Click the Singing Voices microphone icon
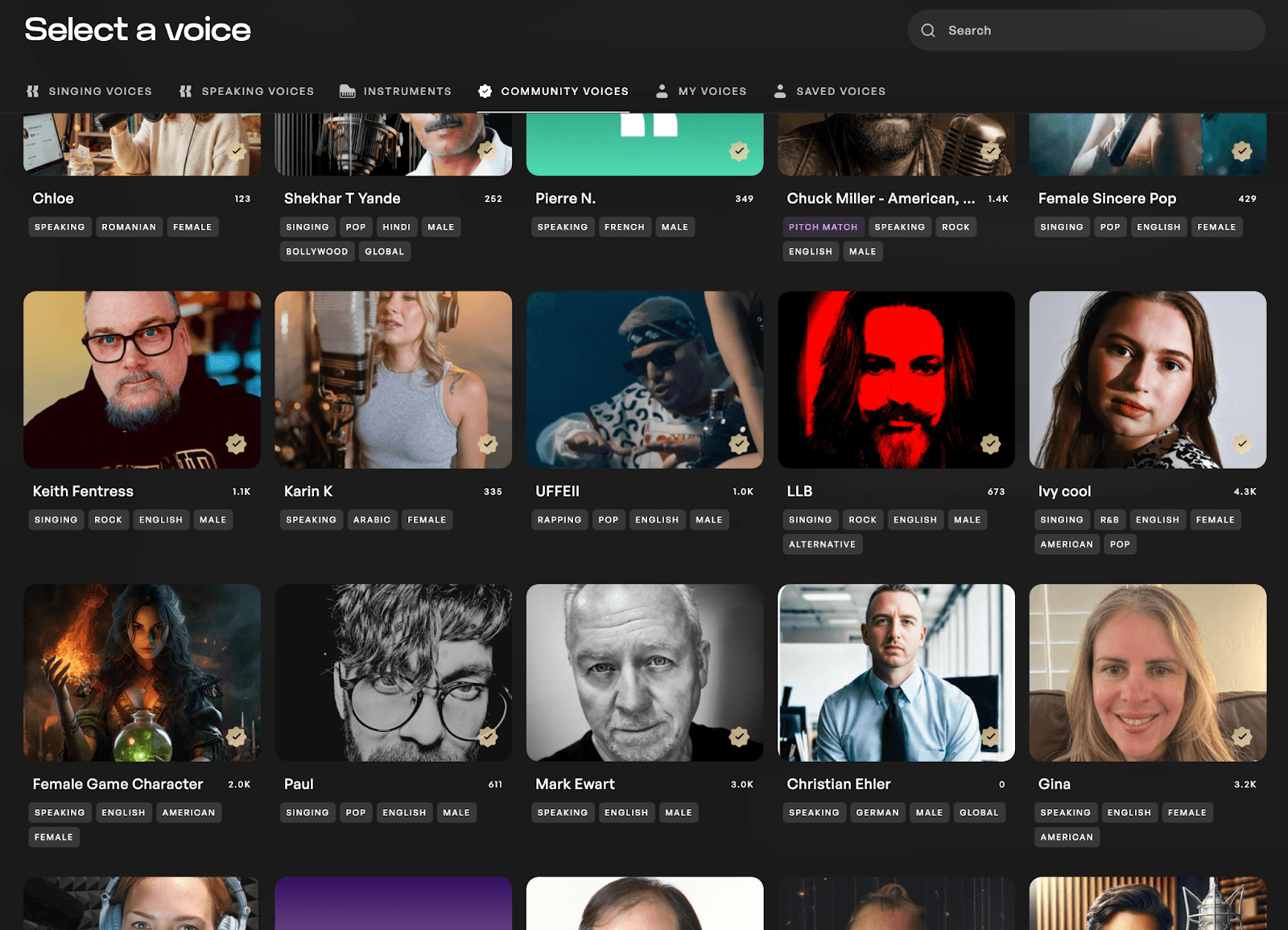Image resolution: width=1288 pixels, height=930 pixels. click(x=33, y=91)
